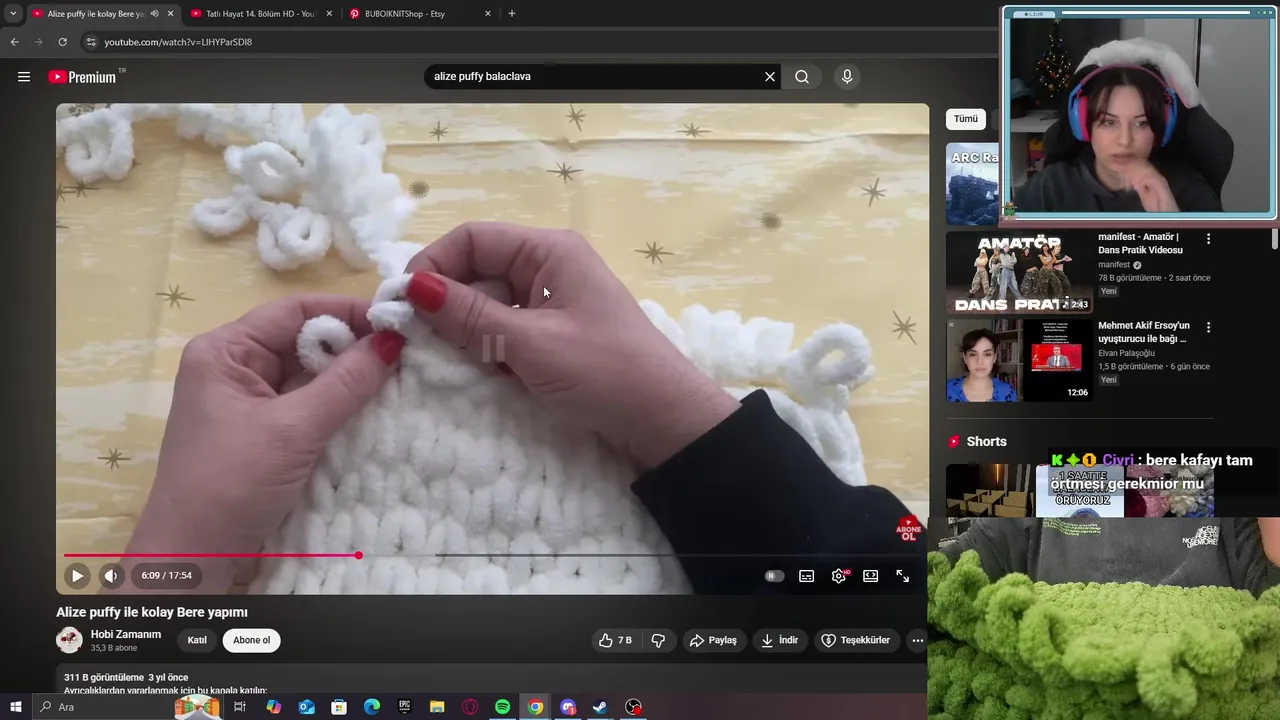The width and height of the screenshot is (1280, 720).
Task: Open the Mehmet Akif Ersoy'un video title
Action: 1144,332
